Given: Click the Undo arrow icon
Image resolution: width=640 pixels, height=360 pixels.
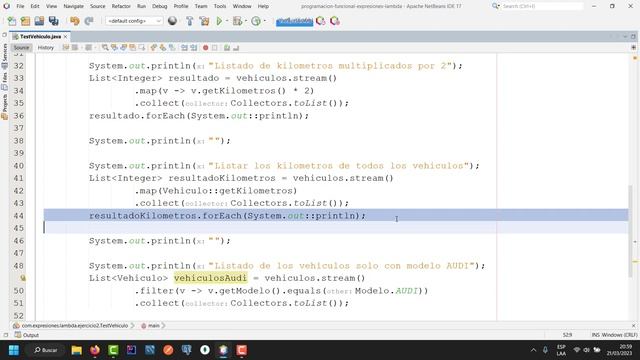Looking at the screenshot, I should (x=75, y=21).
